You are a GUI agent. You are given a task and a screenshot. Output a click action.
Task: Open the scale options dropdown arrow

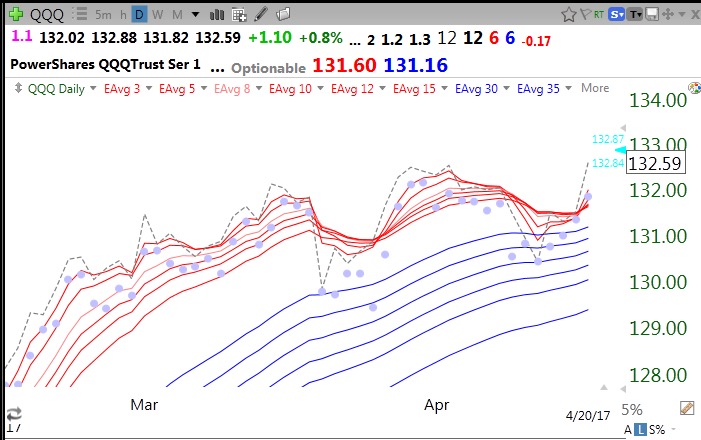tap(673, 430)
